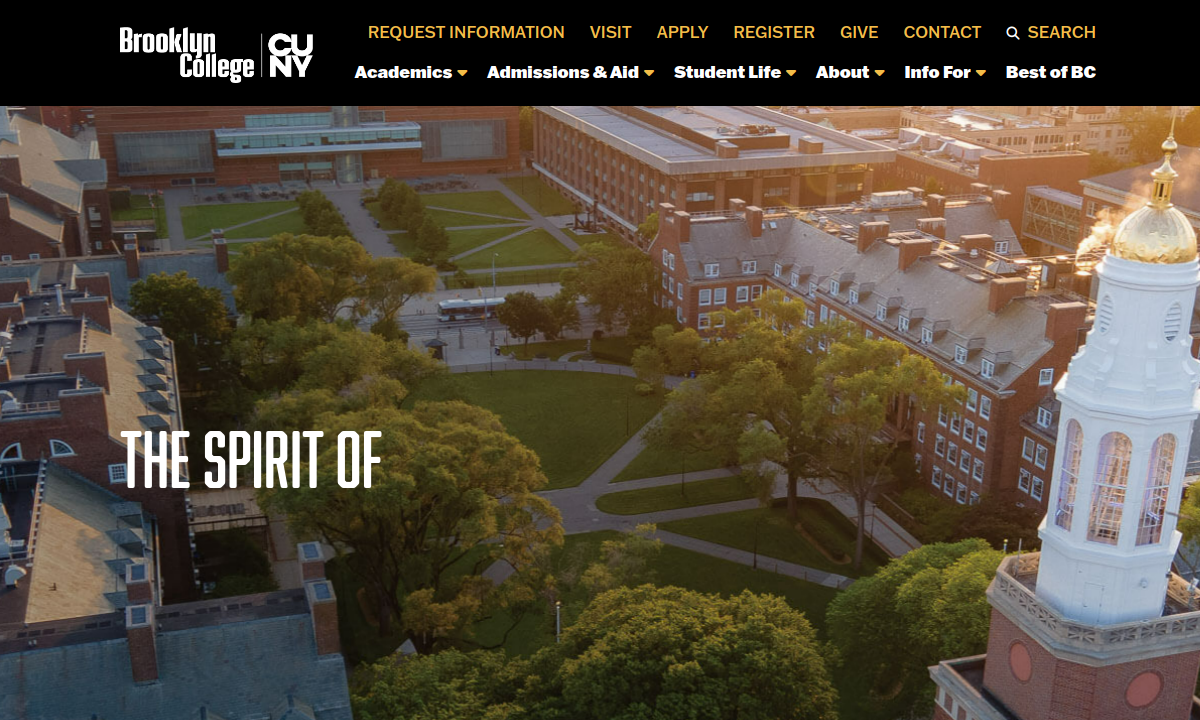This screenshot has height=720, width=1200.
Task: Click the search magnifier icon
Action: click(1013, 33)
